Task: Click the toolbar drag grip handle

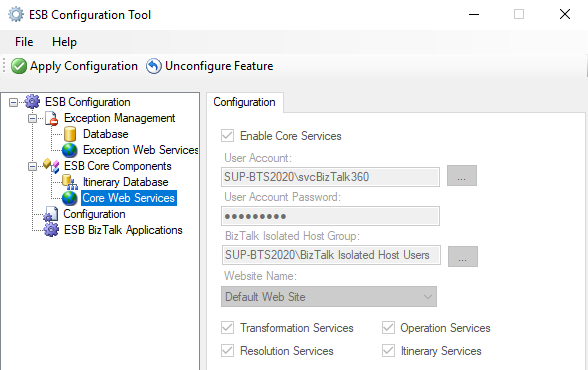Action: 4,66
